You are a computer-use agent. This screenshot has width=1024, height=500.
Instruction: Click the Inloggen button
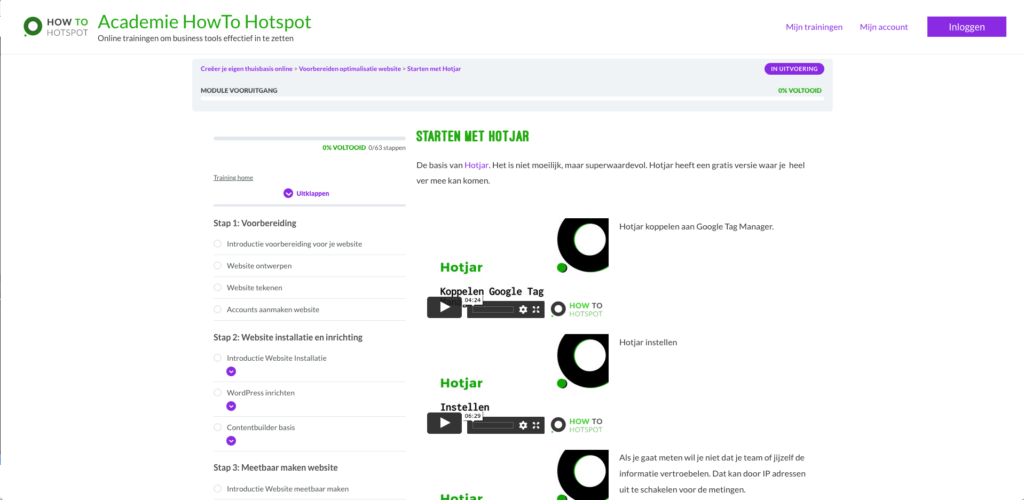coord(966,27)
